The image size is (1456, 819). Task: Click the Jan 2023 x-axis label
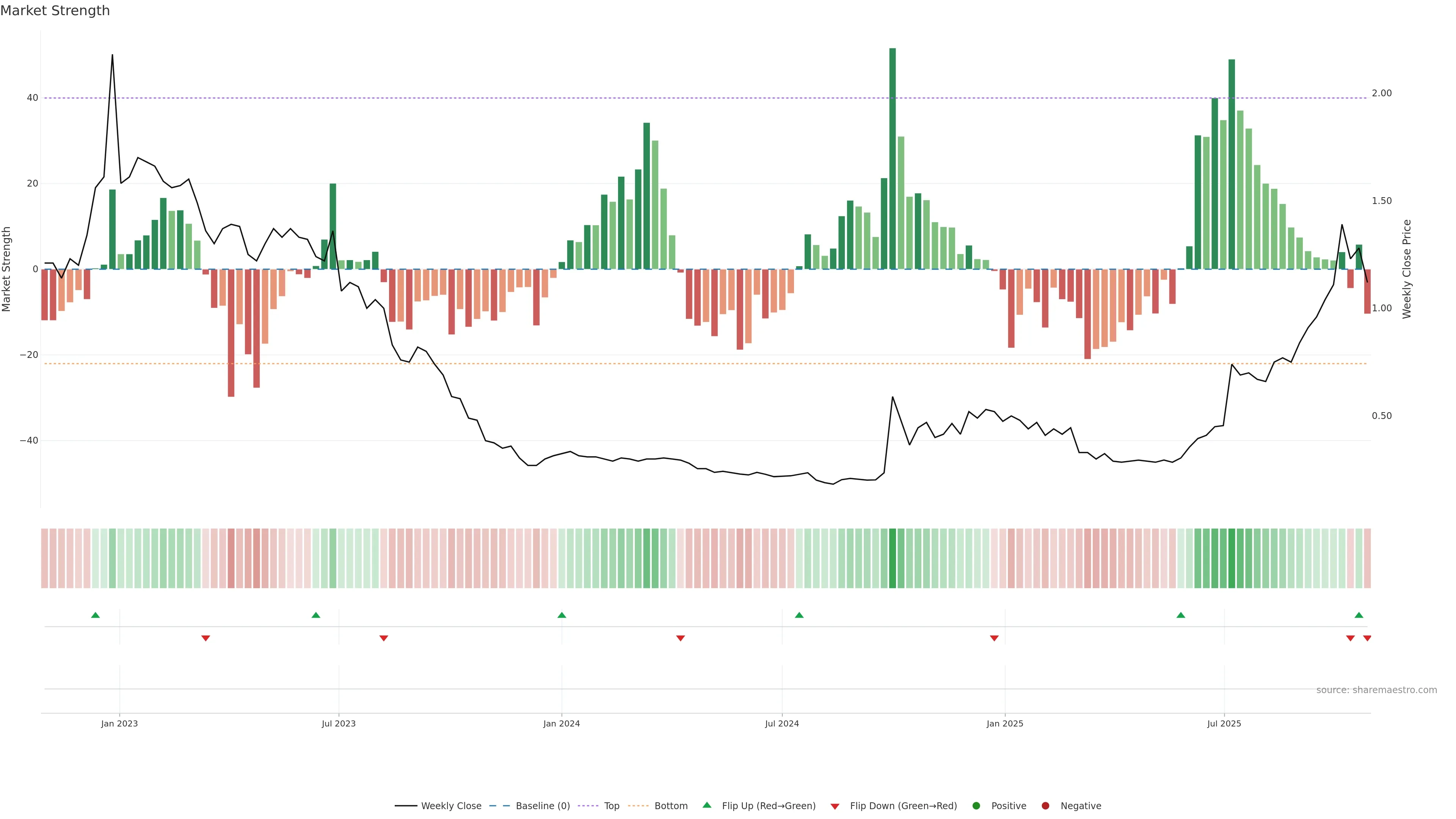[119, 723]
